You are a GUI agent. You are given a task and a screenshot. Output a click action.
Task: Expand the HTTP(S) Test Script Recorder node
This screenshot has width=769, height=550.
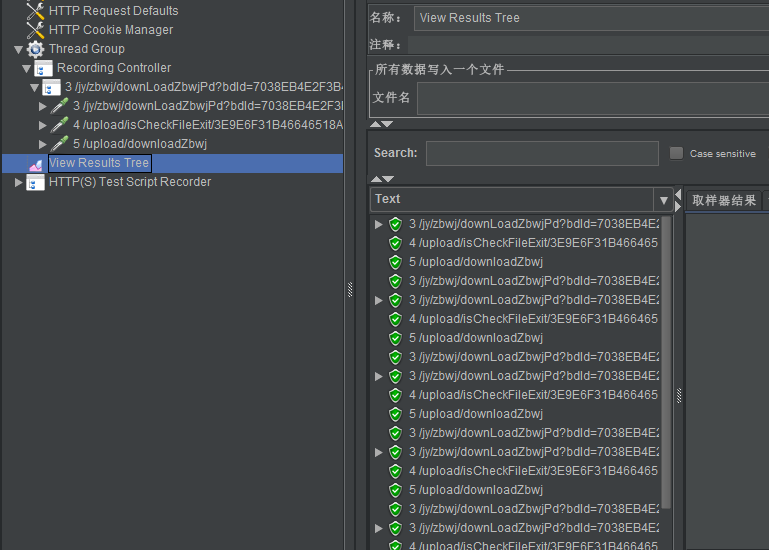tap(19, 183)
